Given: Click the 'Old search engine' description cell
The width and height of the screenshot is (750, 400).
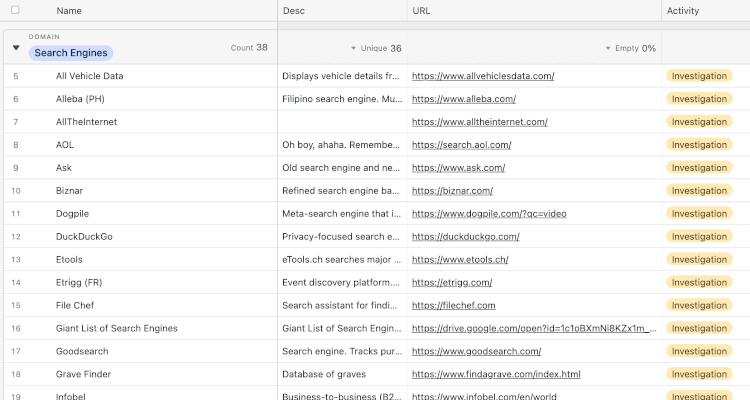Looking at the screenshot, I should 342,167.
